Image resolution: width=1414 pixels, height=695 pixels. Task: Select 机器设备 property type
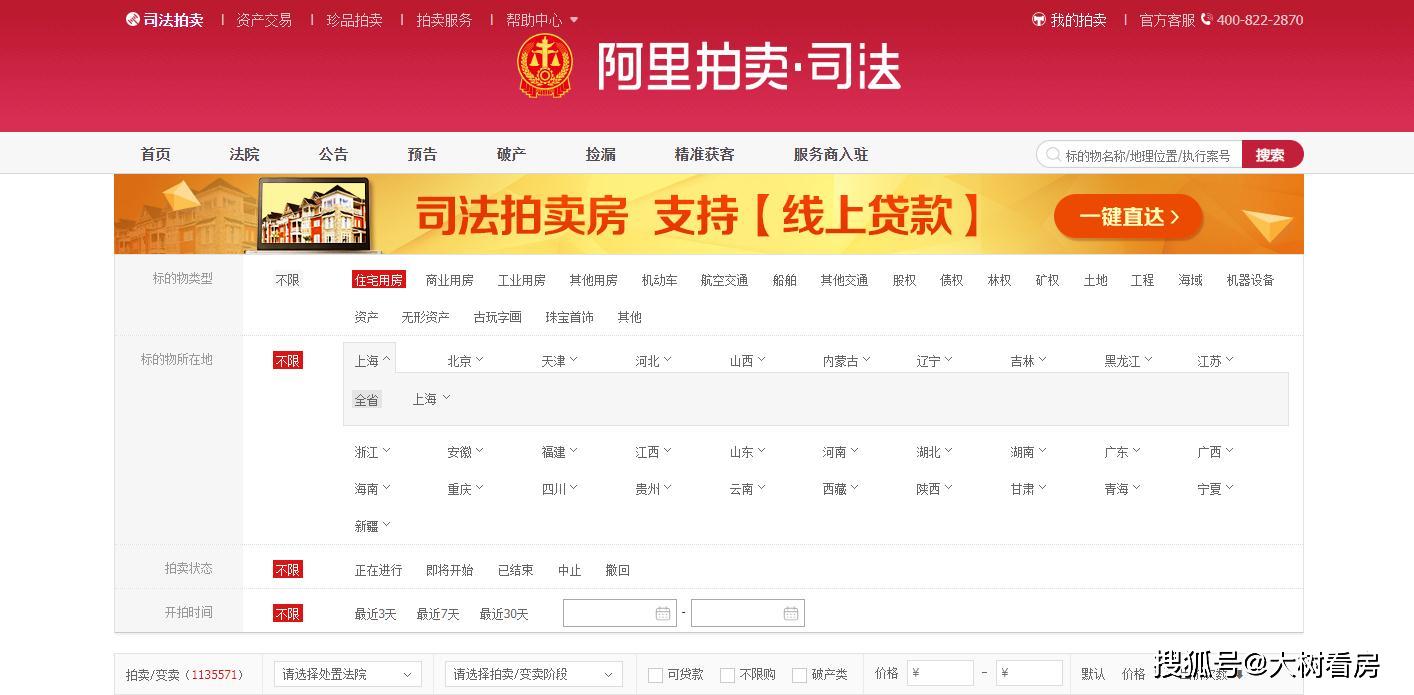[x=1250, y=280]
